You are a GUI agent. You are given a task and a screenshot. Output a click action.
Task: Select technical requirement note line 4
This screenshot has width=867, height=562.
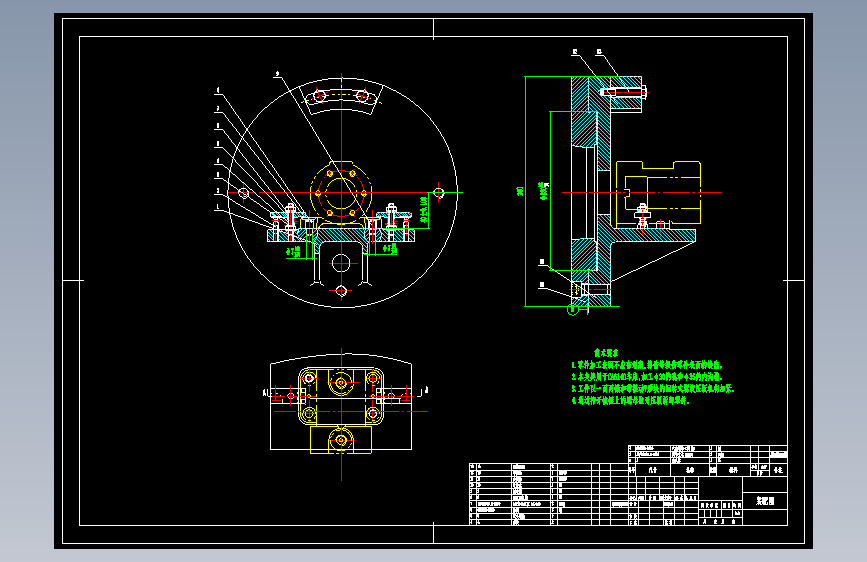tap(630, 400)
